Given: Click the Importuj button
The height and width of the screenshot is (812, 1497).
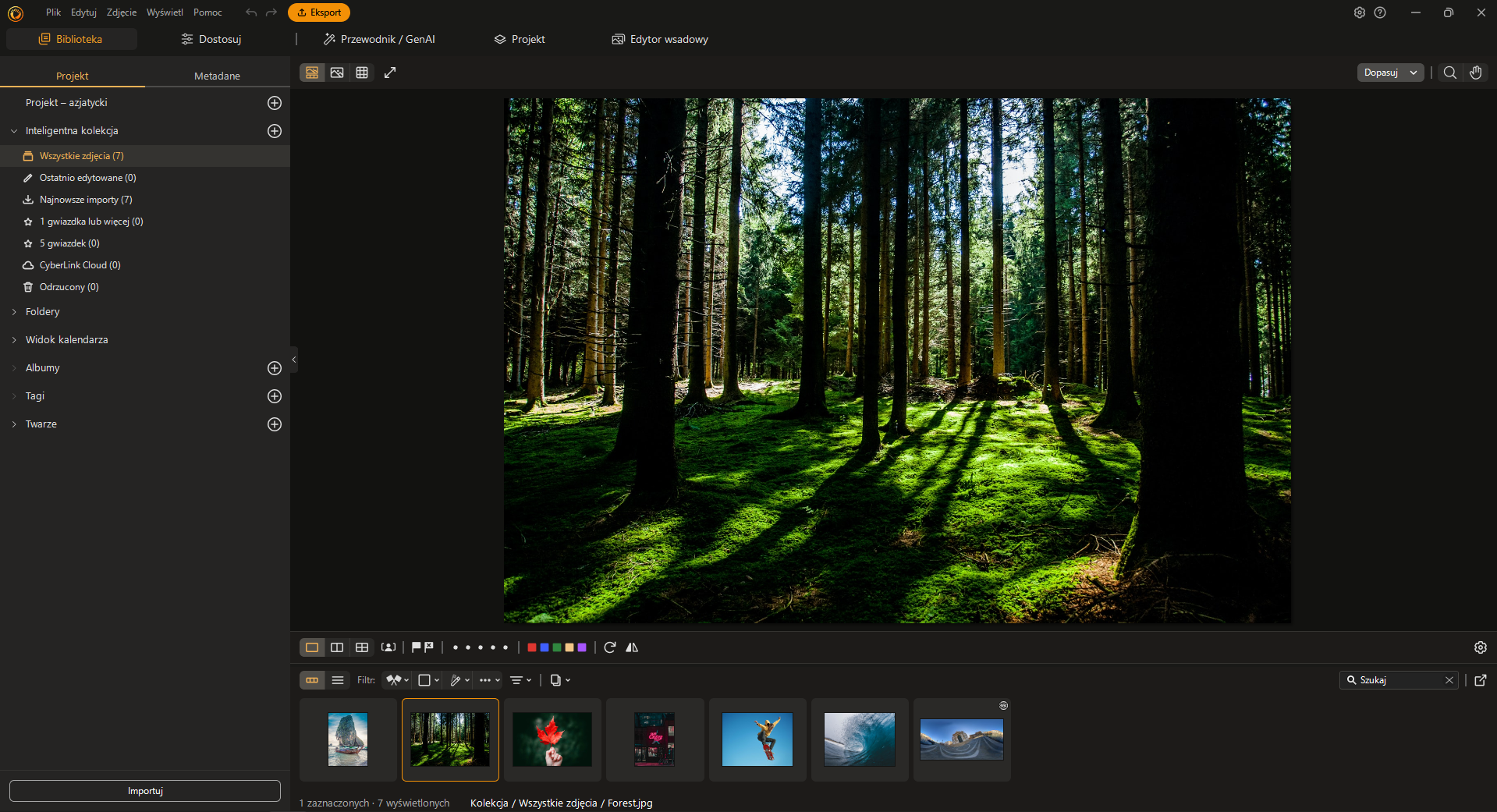Looking at the screenshot, I should 145,791.
